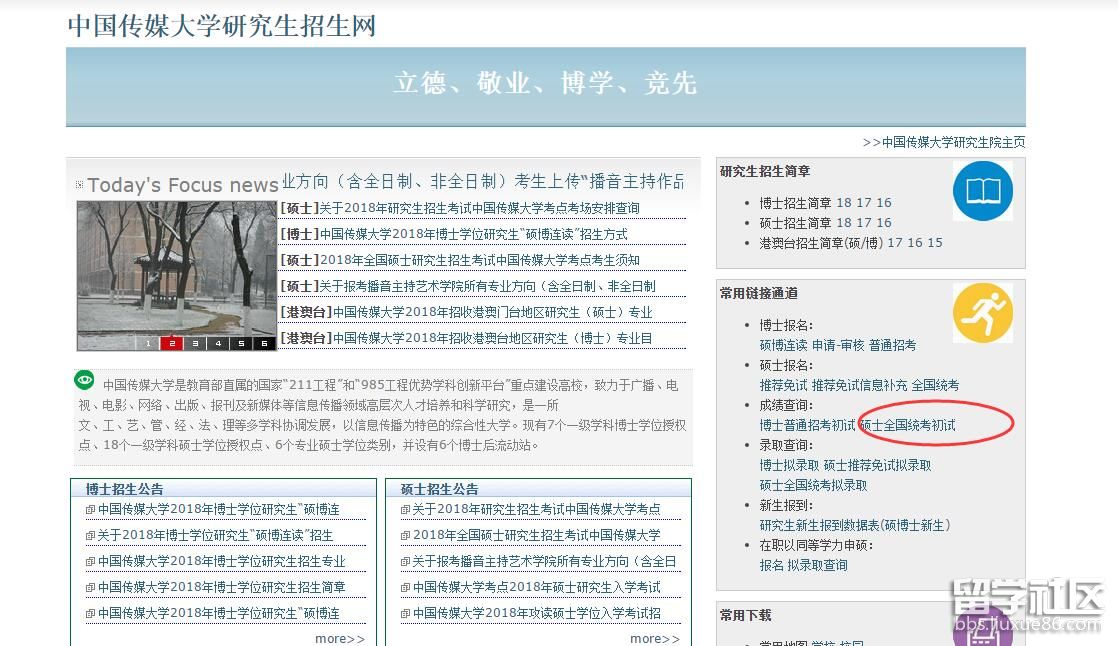Open 2018年全国硕士研究生招生考试考生须知 headline
This screenshot has width=1118, height=646.
pyautogui.click(x=479, y=260)
